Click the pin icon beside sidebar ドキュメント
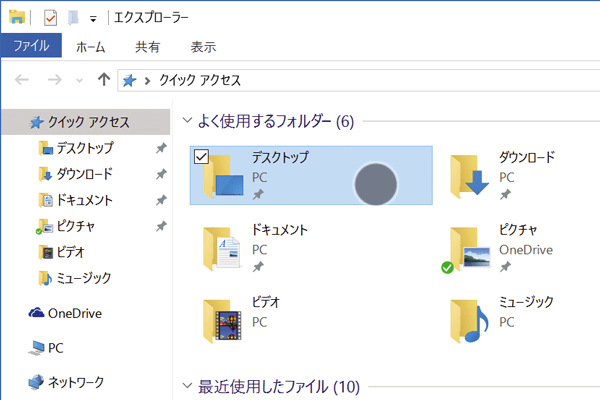This screenshot has width=600, height=400. click(x=161, y=200)
